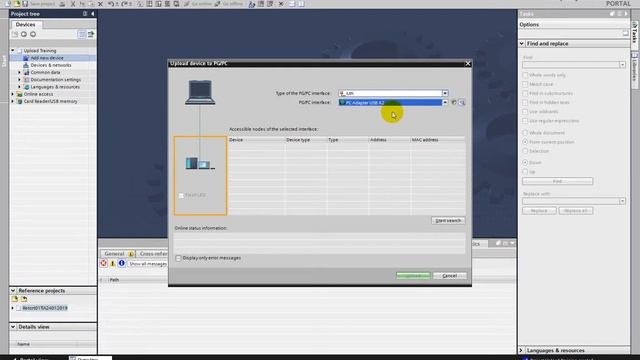Click the Redo arrow in toolbar
This screenshot has width=640, height=360.
pyautogui.click(x=124, y=4)
